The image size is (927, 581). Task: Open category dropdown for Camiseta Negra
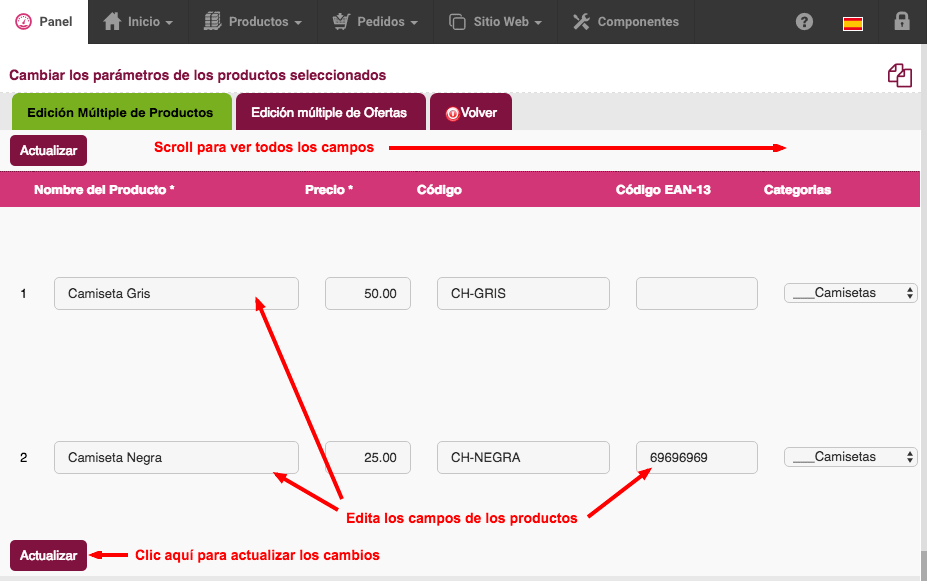click(850, 456)
